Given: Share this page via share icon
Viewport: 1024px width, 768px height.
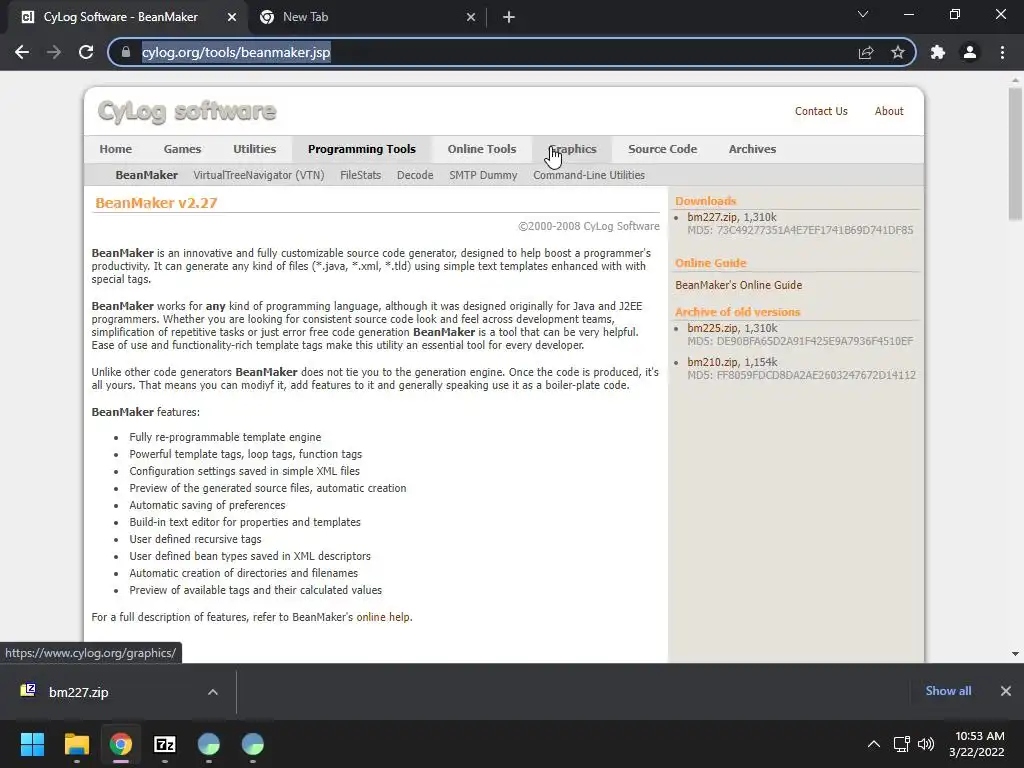Looking at the screenshot, I should [866, 52].
